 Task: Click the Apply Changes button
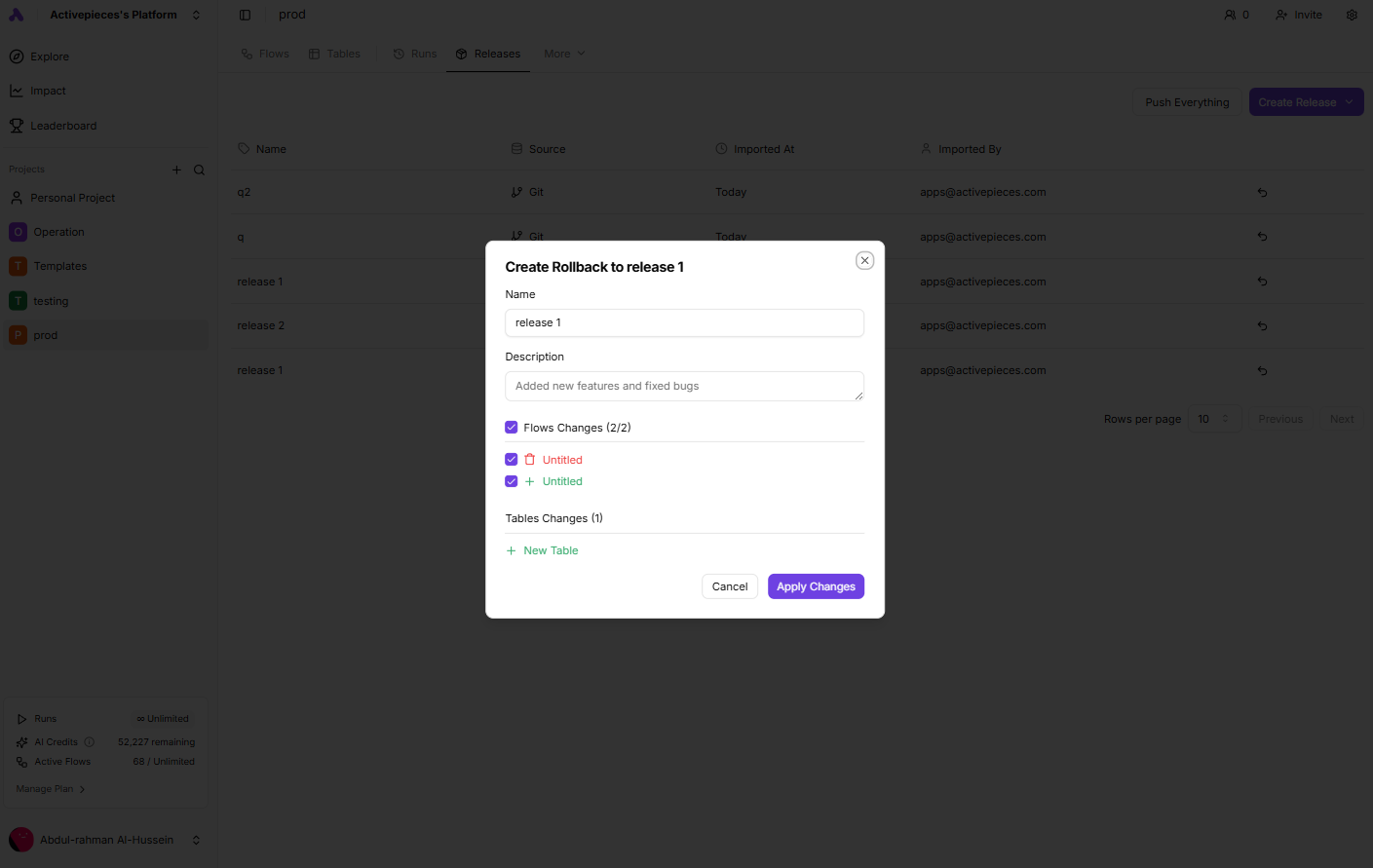[x=816, y=585]
